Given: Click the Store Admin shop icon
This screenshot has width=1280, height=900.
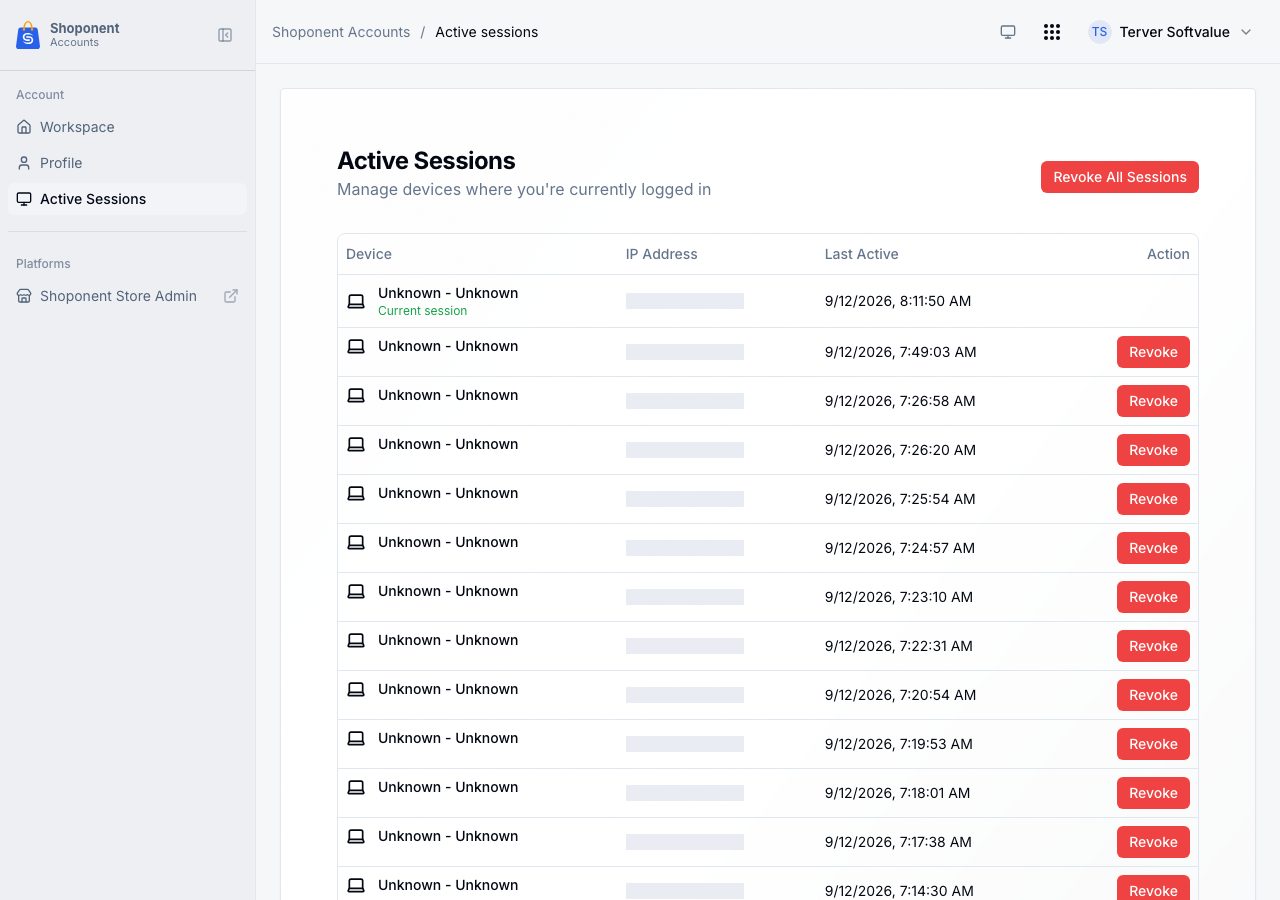Looking at the screenshot, I should [x=24, y=296].
